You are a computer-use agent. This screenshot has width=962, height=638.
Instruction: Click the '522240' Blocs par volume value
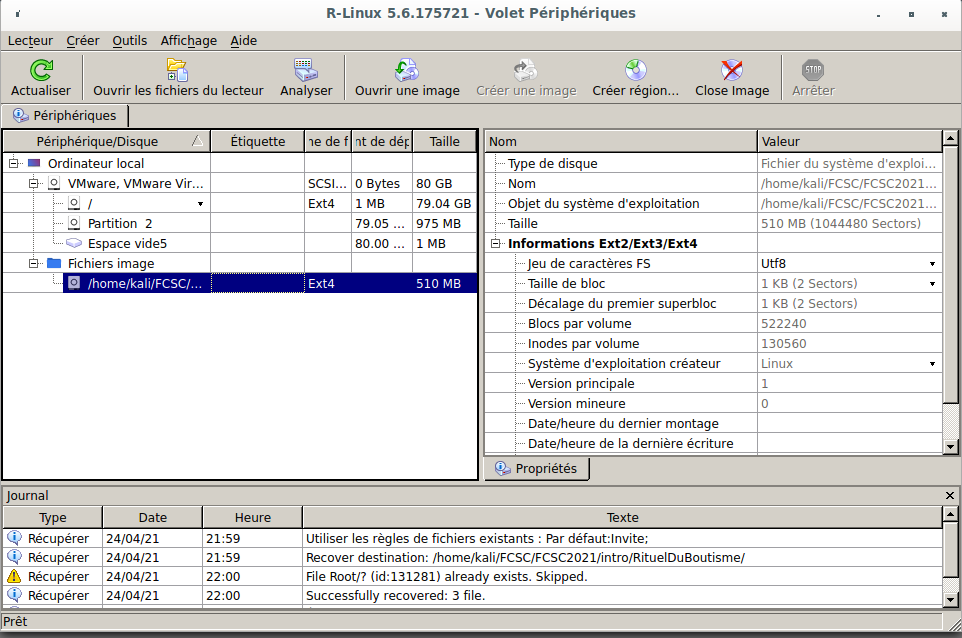[x=783, y=324]
